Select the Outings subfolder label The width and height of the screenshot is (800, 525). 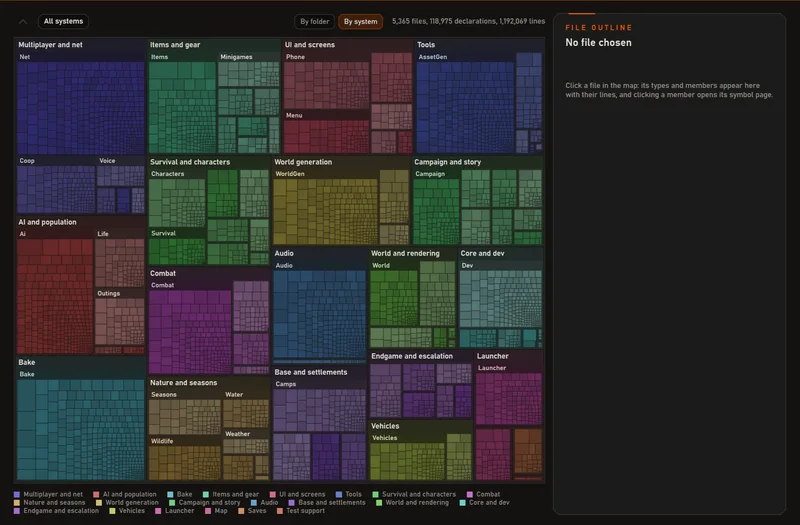[109, 293]
